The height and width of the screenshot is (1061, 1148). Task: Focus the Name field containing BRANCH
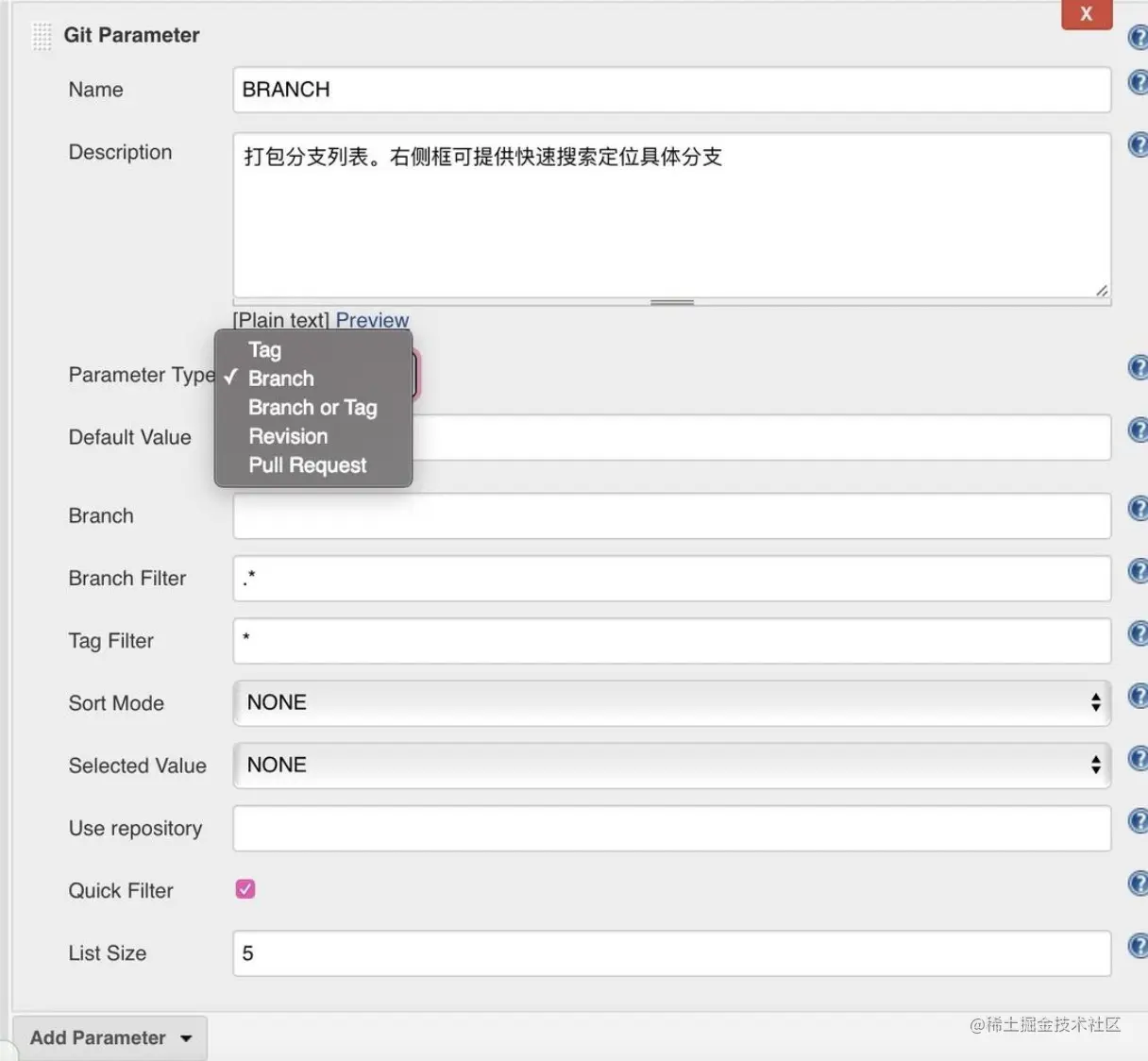coord(672,90)
